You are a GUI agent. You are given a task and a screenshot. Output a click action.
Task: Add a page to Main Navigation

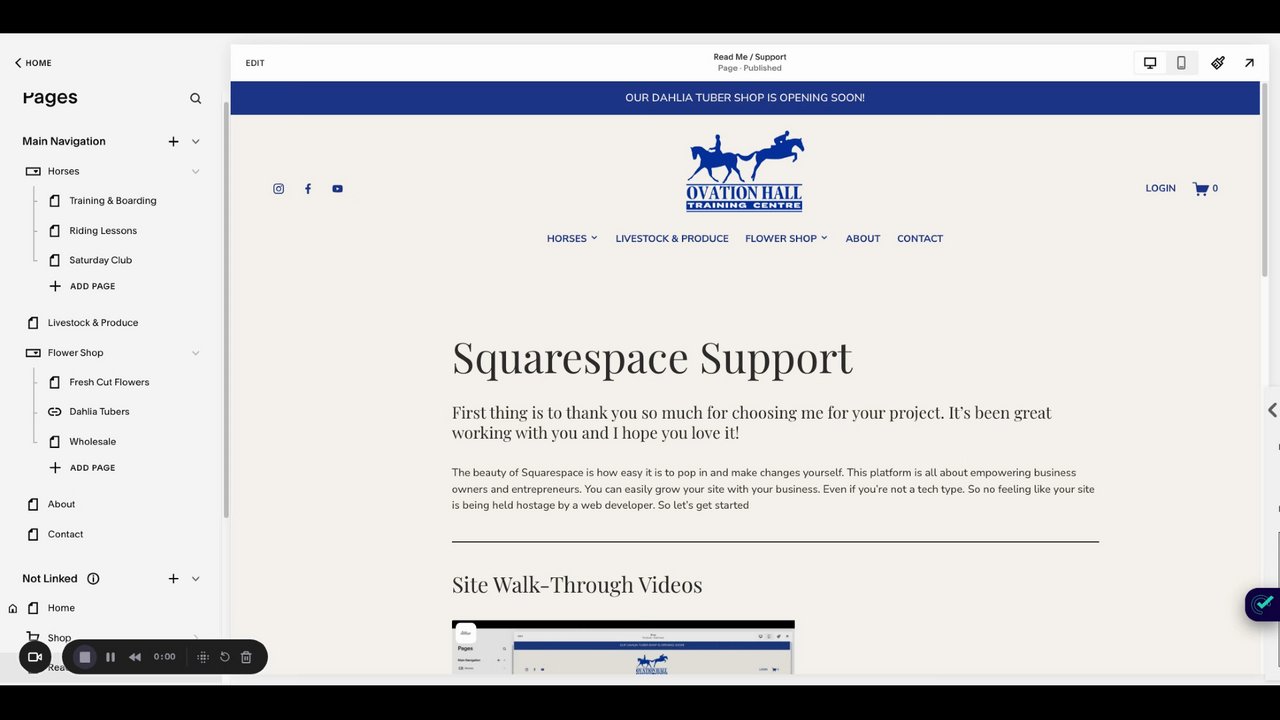tap(173, 141)
